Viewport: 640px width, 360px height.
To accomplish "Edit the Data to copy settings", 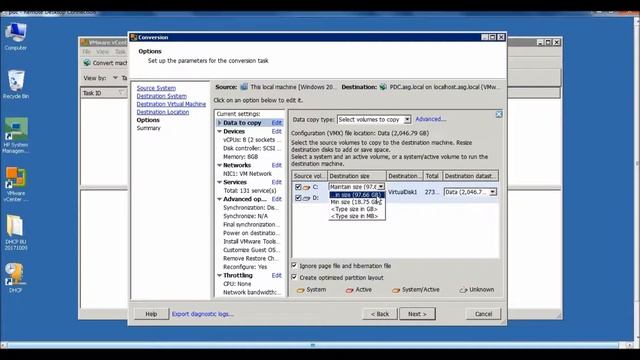I will coord(276,123).
